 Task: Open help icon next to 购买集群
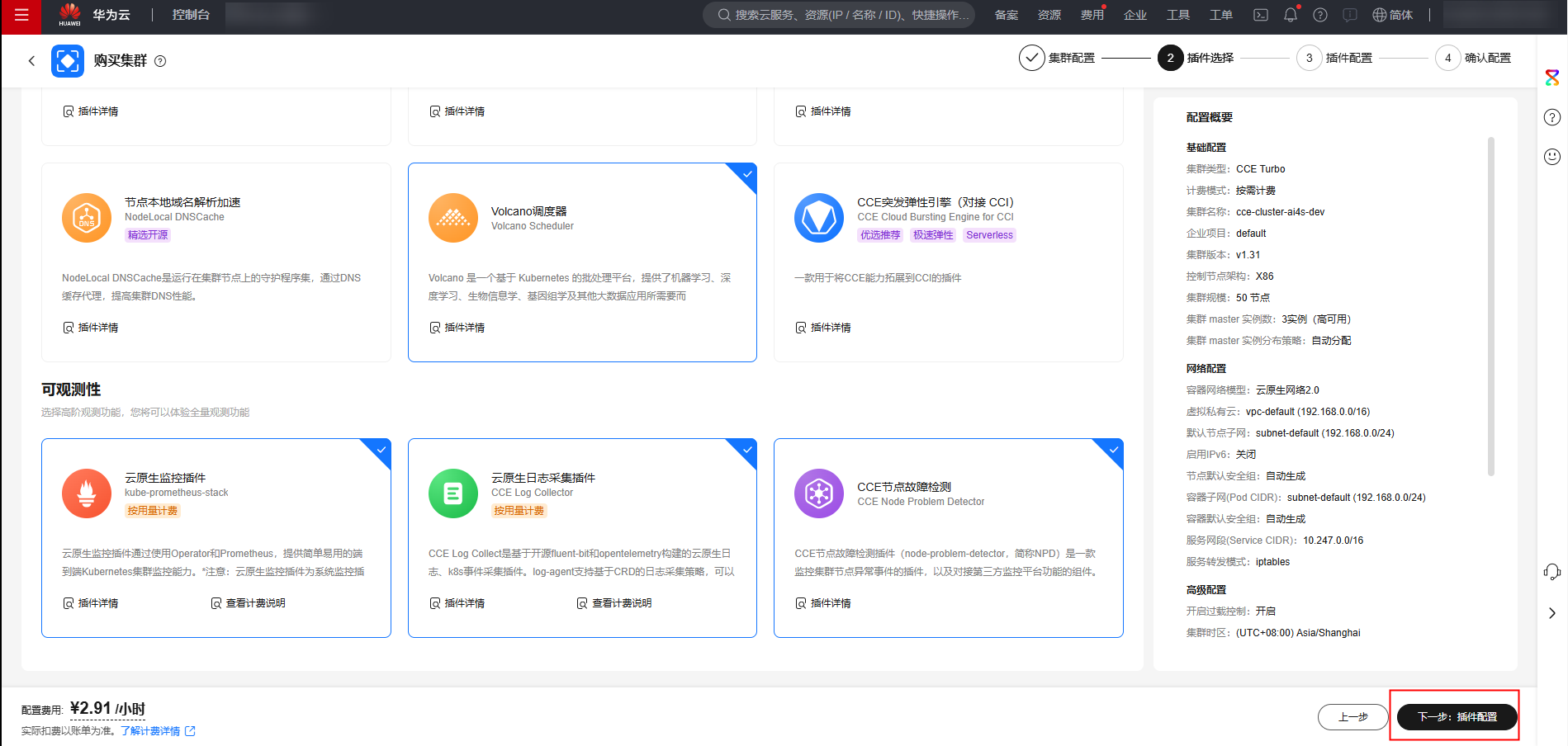[160, 61]
